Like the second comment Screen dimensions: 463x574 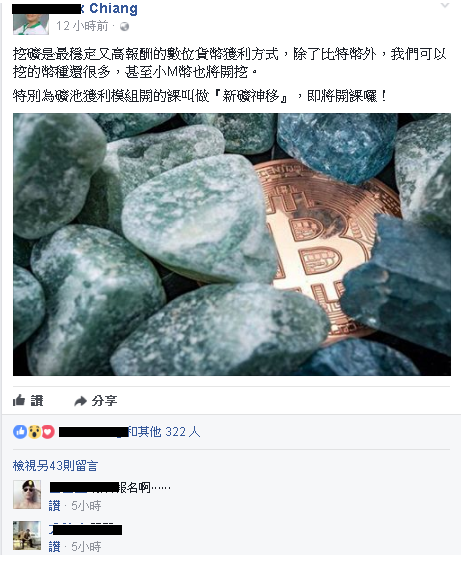pos(54,547)
